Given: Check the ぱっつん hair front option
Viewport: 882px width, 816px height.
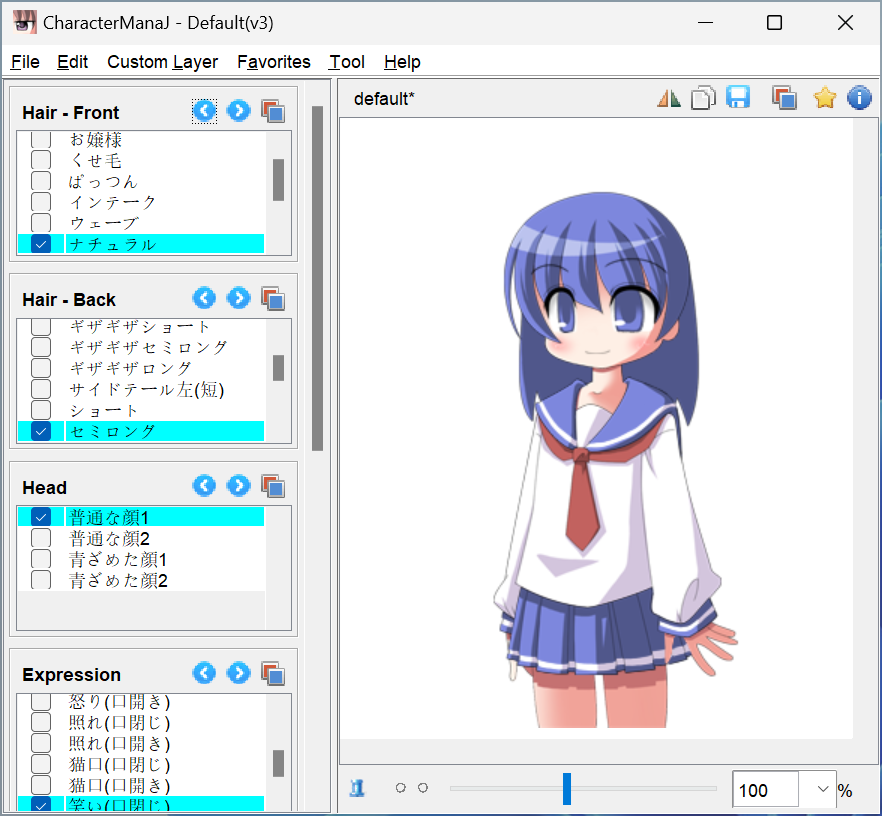Looking at the screenshot, I should tap(40, 181).
